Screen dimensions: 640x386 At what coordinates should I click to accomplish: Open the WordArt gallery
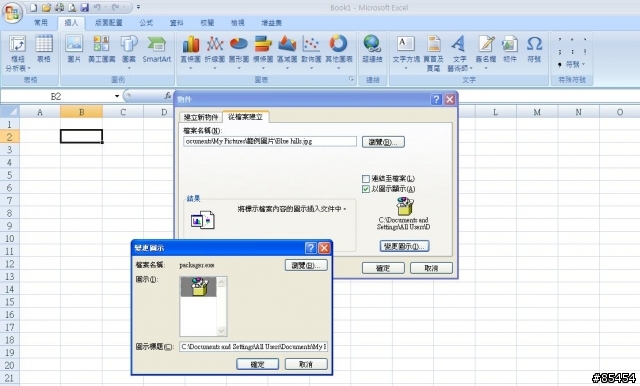[x=460, y=53]
